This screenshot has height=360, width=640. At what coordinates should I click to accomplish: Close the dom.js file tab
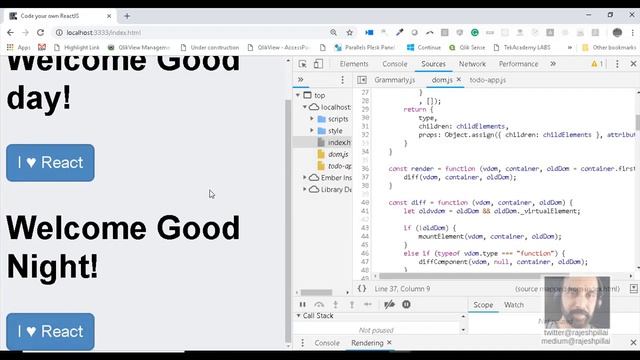point(459,80)
